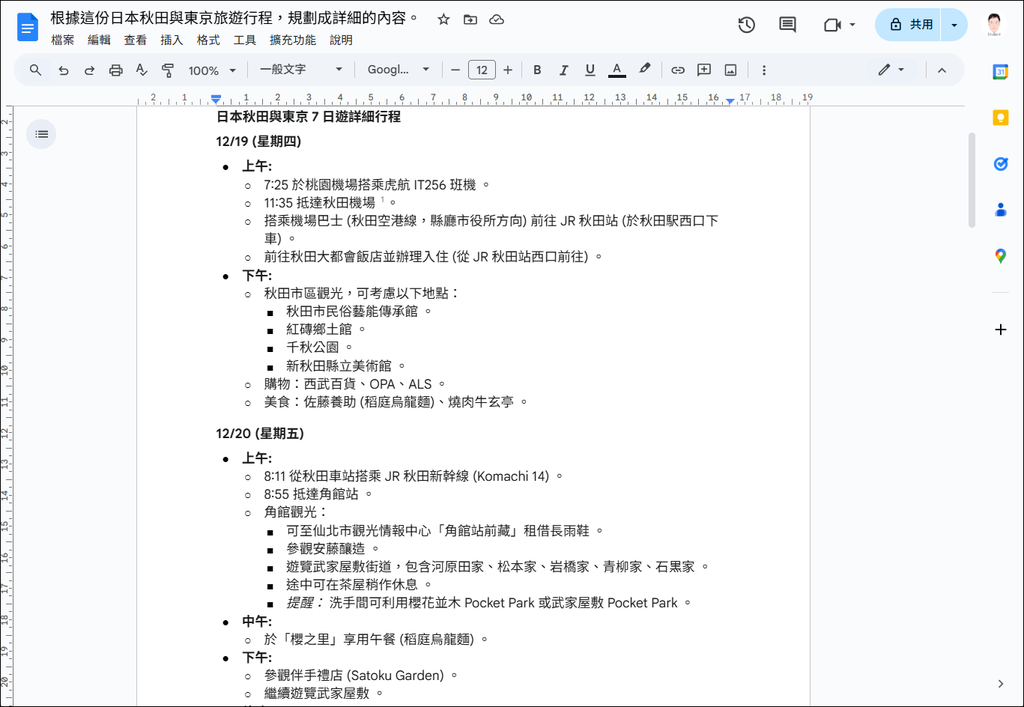The image size is (1024, 707).
Task: Open the Google Docs home icon
Action: pyautogui.click(x=27, y=28)
